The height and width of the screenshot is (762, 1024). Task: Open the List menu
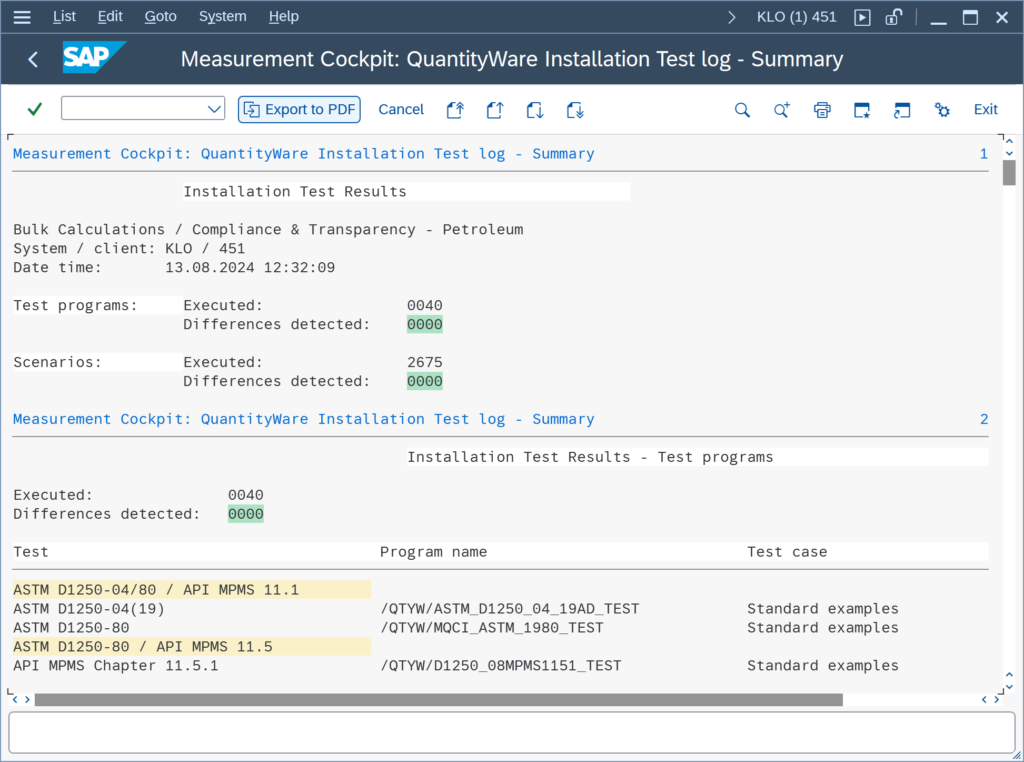pos(64,16)
